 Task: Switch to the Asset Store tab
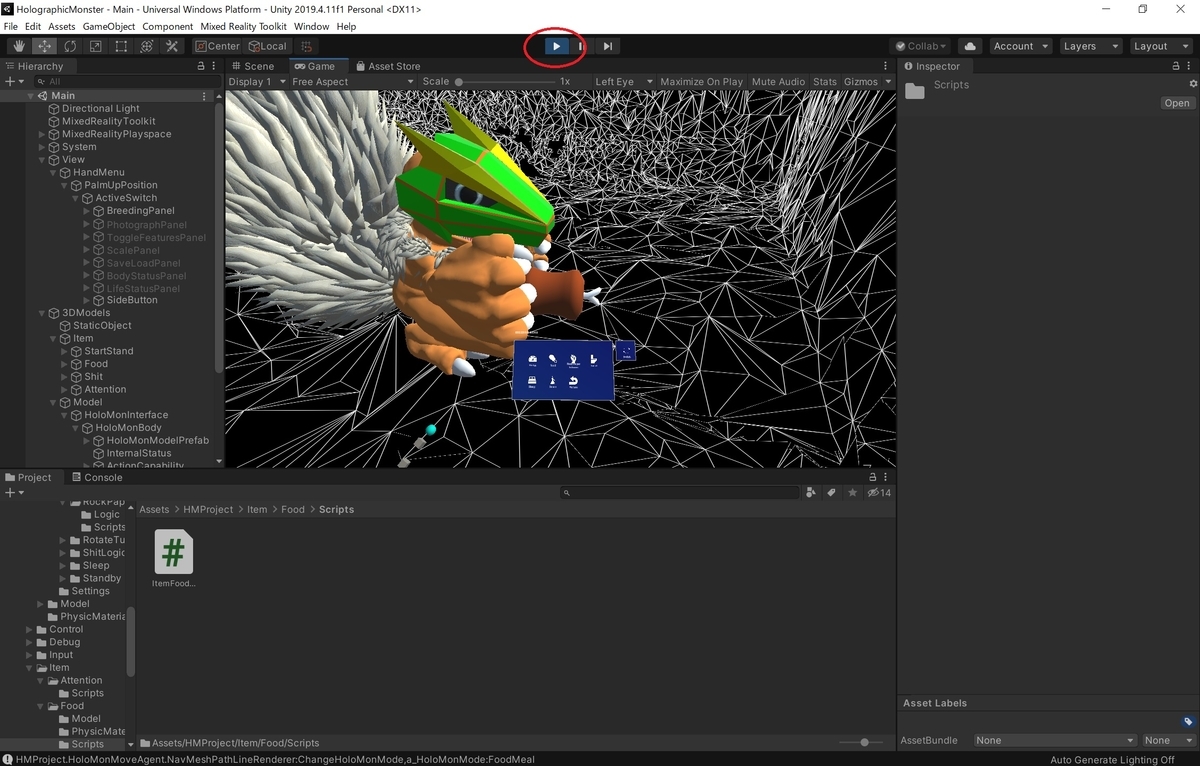coord(388,66)
